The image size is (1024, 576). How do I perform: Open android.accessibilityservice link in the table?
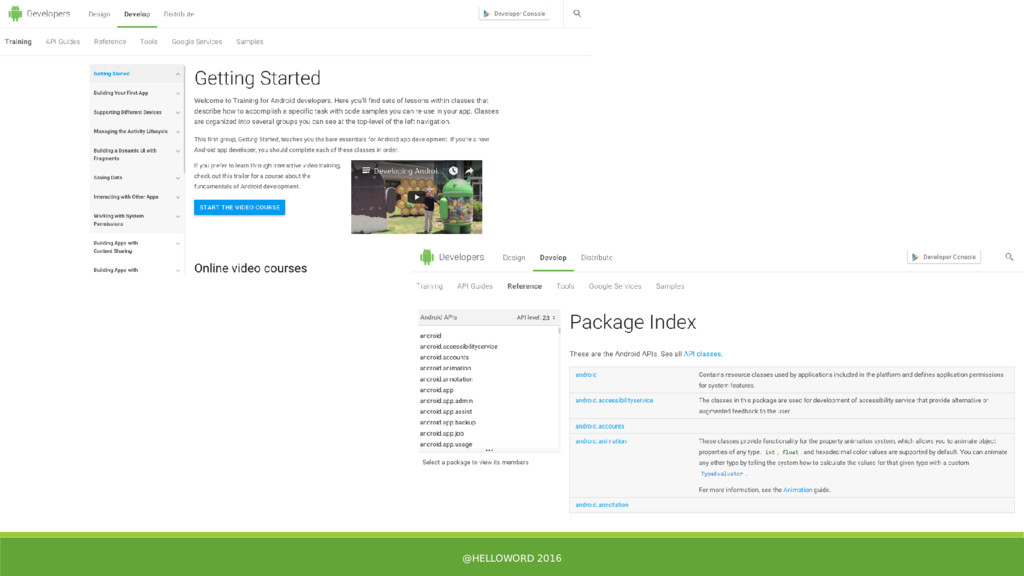614,400
